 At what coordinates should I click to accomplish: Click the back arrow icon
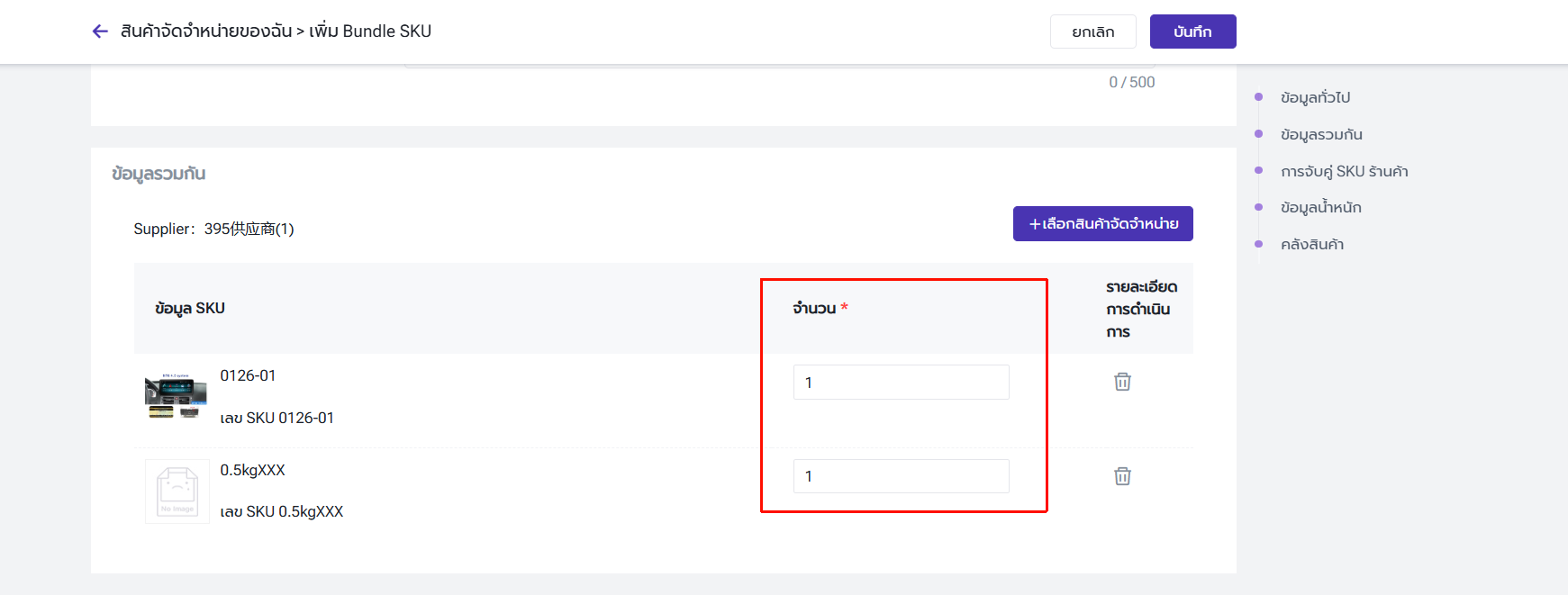(100, 32)
